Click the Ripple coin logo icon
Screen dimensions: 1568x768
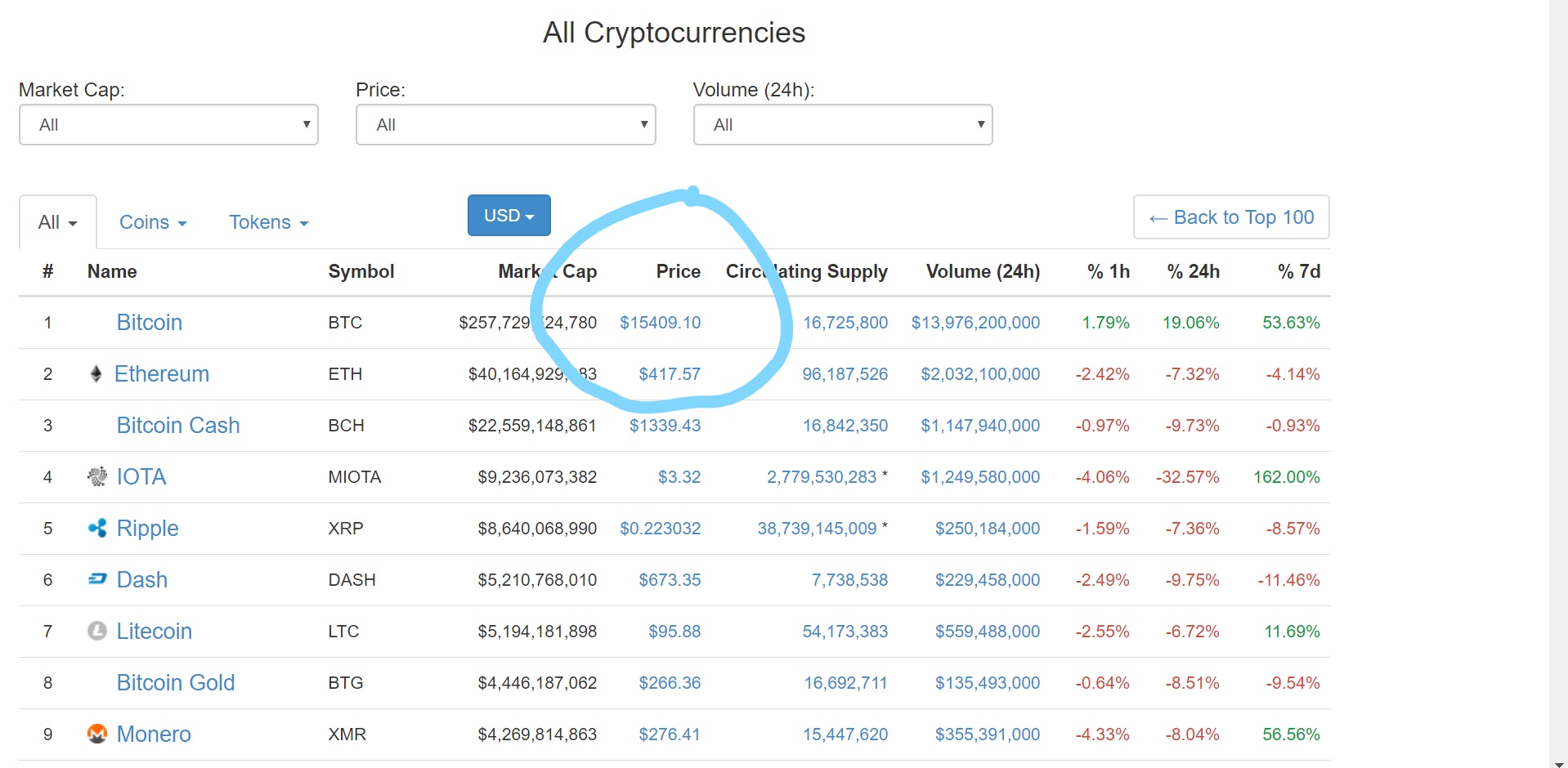pos(97,529)
